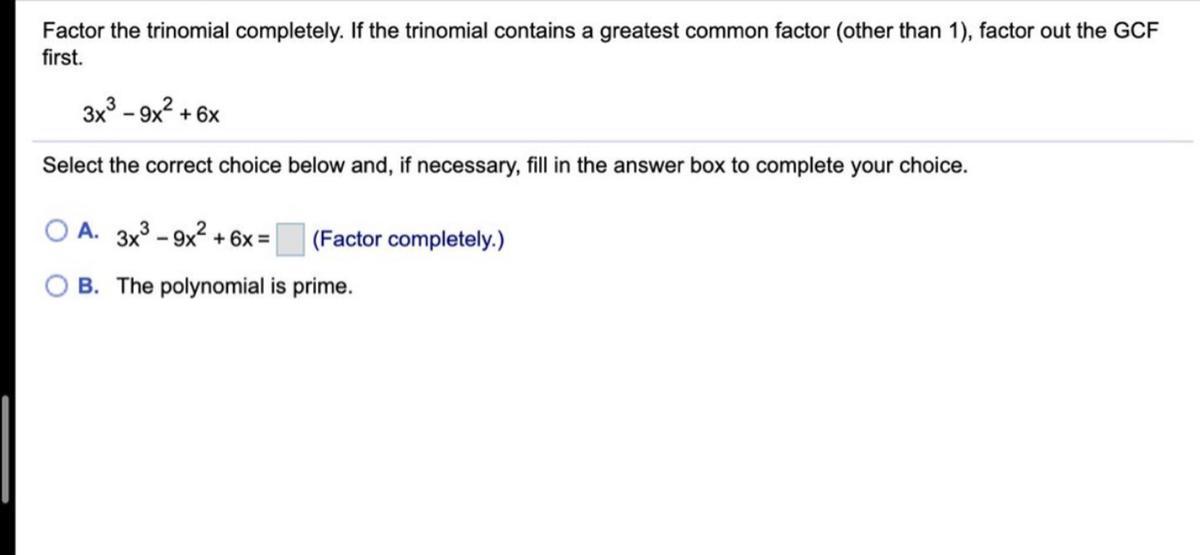Click the word 'first.' on second line
1200x555 pixels.
coord(62,56)
